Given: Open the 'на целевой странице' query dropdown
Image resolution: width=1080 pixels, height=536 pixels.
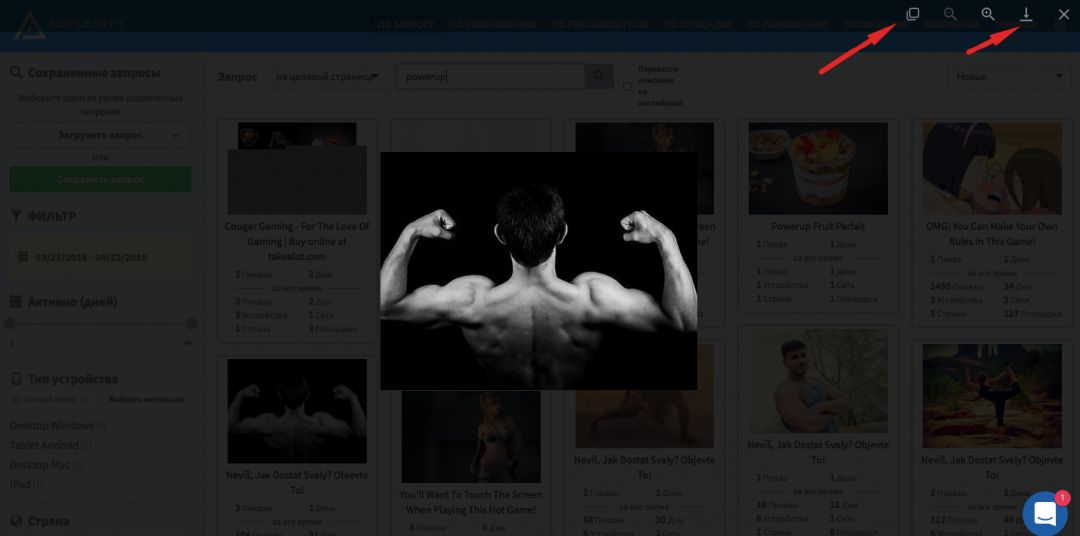Looking at the screenshot, I should tap(326, 76).
